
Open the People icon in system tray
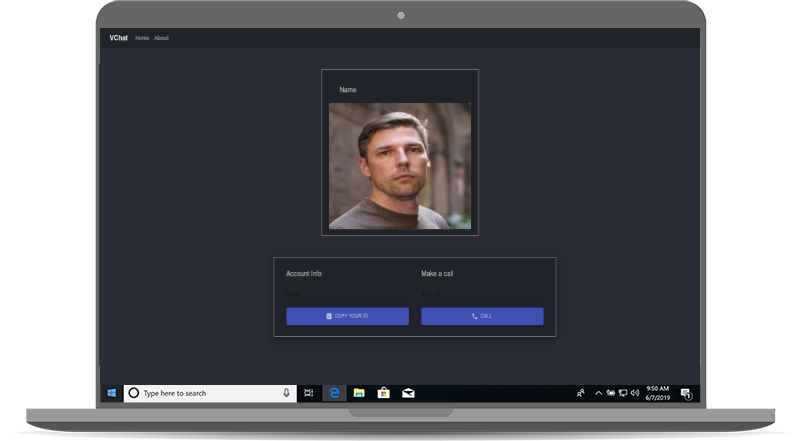pos(581,393)
